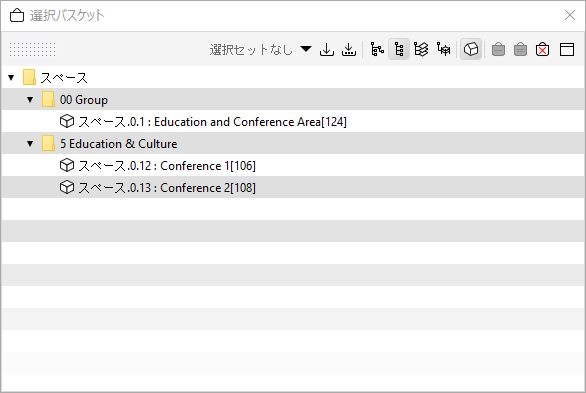Close the 選択バスケット panel
This screenshot has width=586, height=393.
[570, 15]
